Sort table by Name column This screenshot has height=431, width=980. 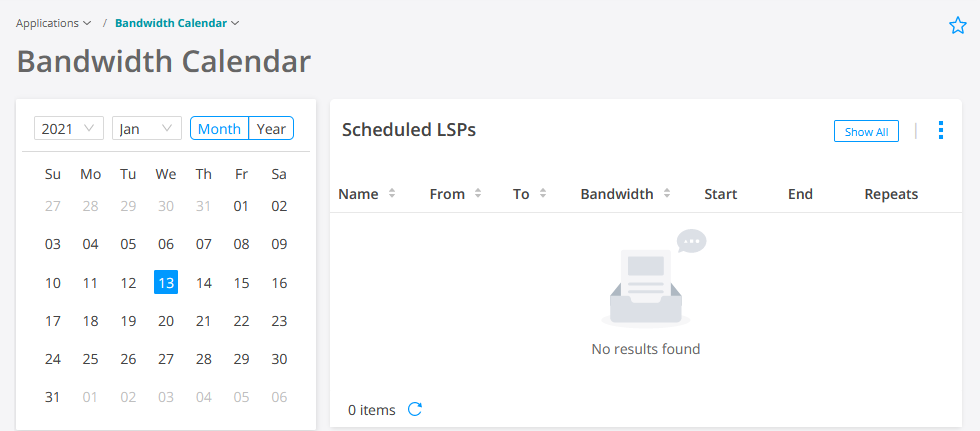[392, 194]
